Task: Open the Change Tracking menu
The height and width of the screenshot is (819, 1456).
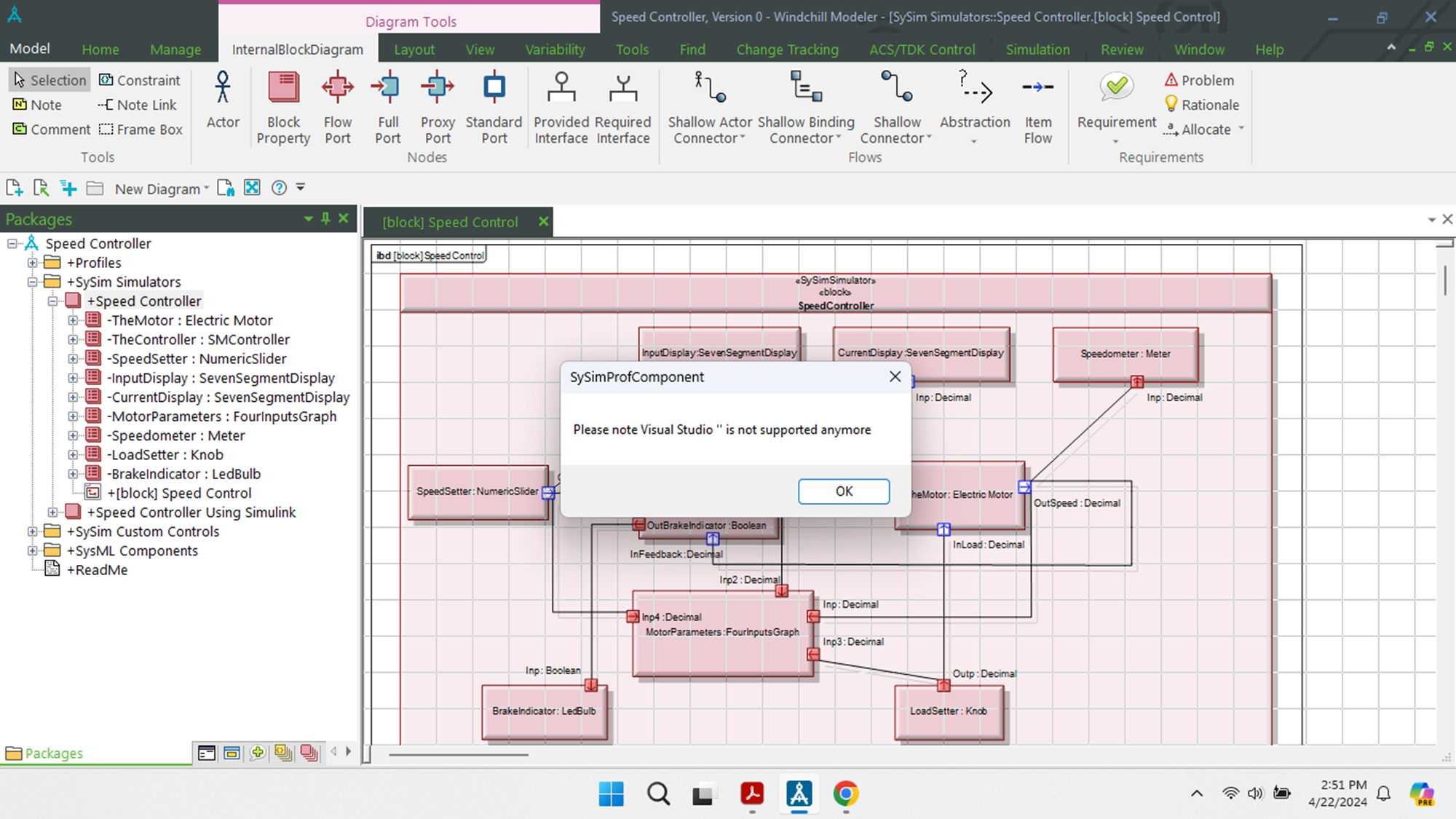Action: (788, 50)
